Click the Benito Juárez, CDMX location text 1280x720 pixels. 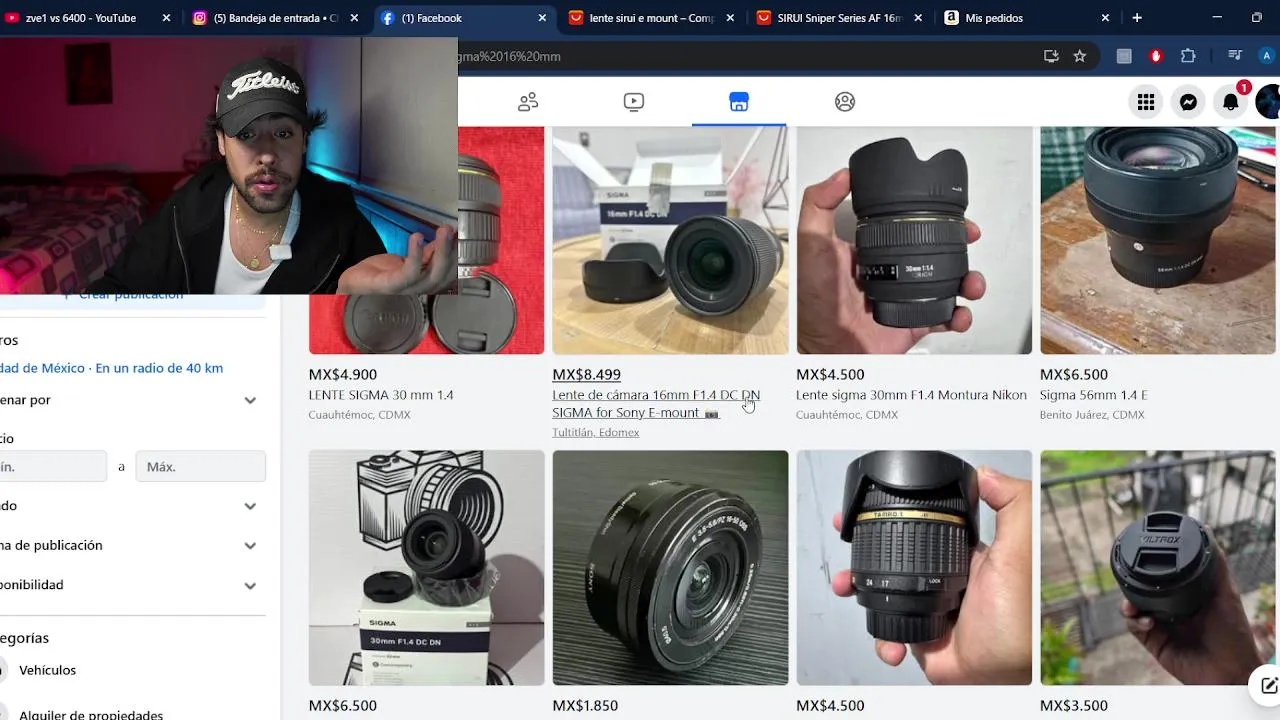1092,415
